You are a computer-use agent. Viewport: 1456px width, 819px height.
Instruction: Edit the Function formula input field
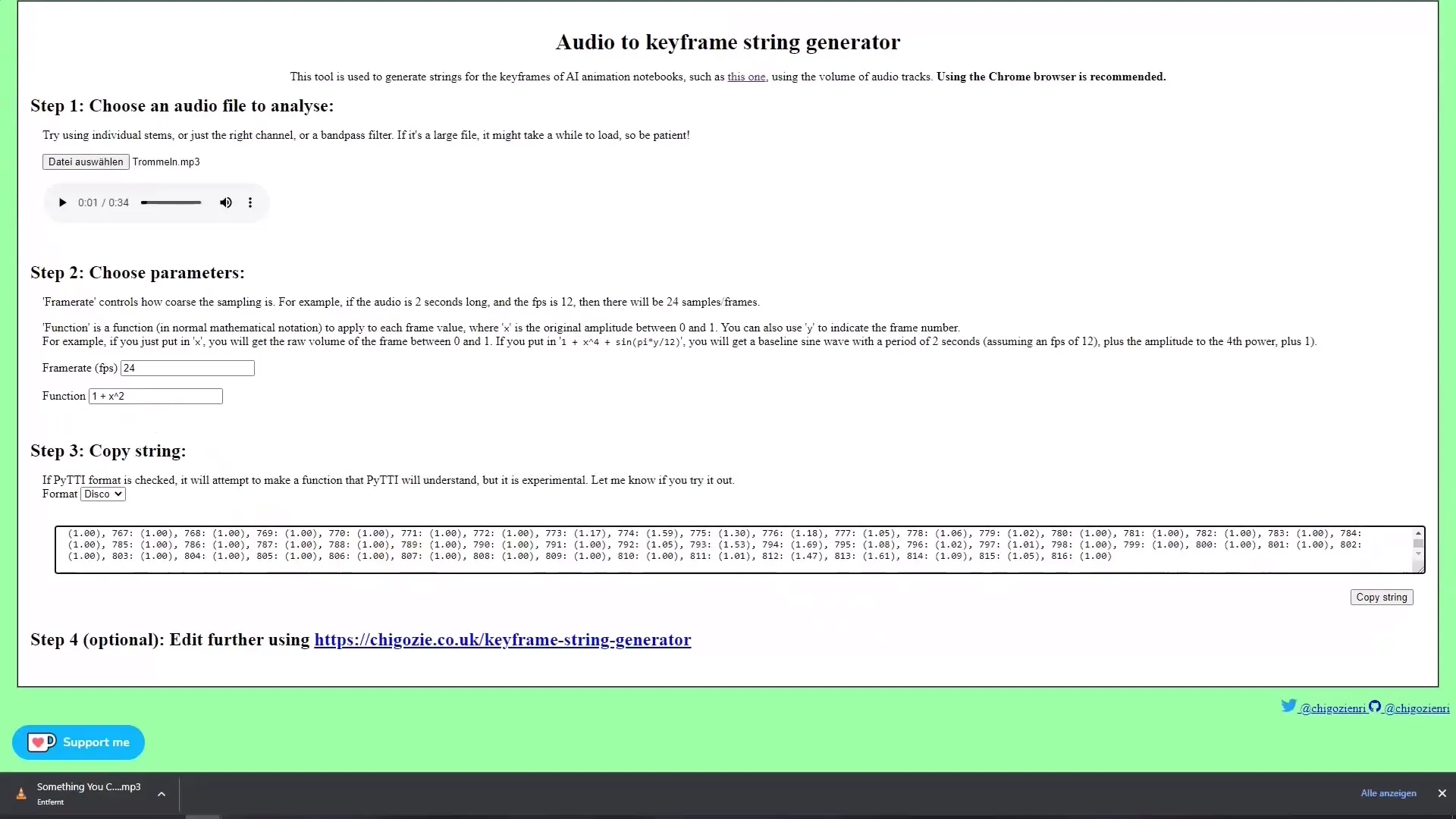click(155, 396)
